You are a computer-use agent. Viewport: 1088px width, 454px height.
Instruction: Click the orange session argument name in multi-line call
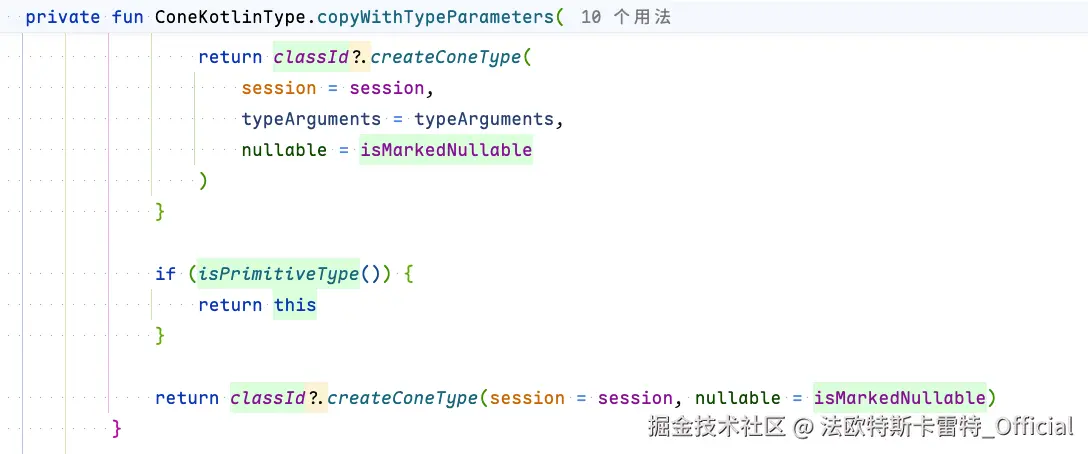pyautogui.click(x=279, y=88)
